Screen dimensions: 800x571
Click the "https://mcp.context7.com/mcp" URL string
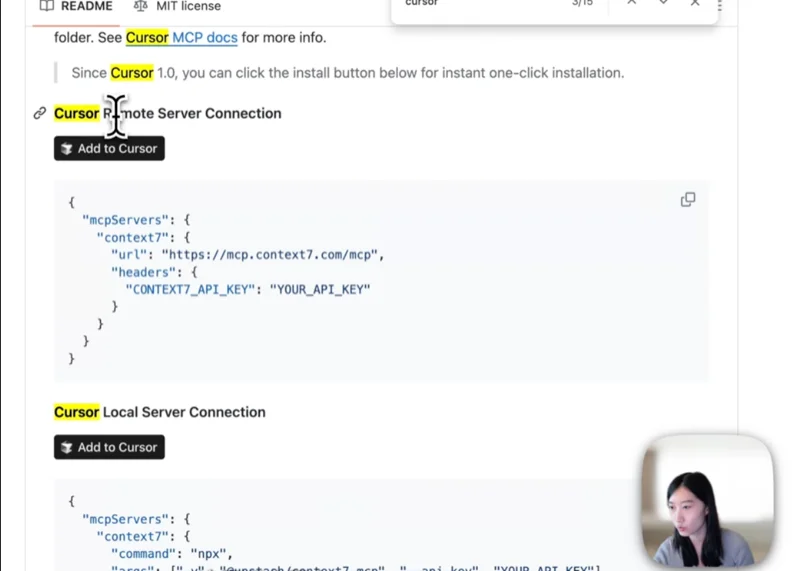pyautogui.click(x=270, y=255)
